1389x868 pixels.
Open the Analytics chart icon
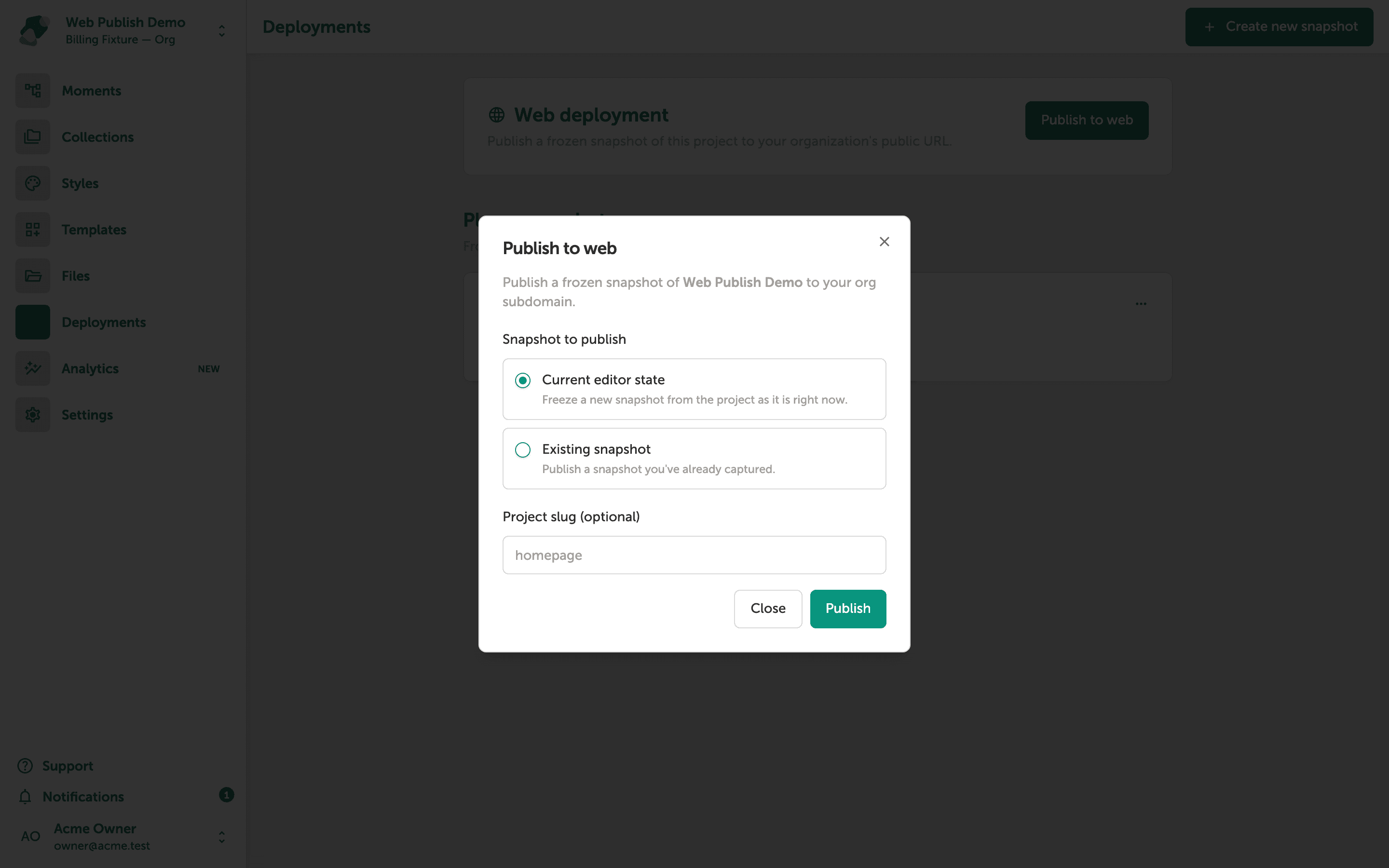33,368
